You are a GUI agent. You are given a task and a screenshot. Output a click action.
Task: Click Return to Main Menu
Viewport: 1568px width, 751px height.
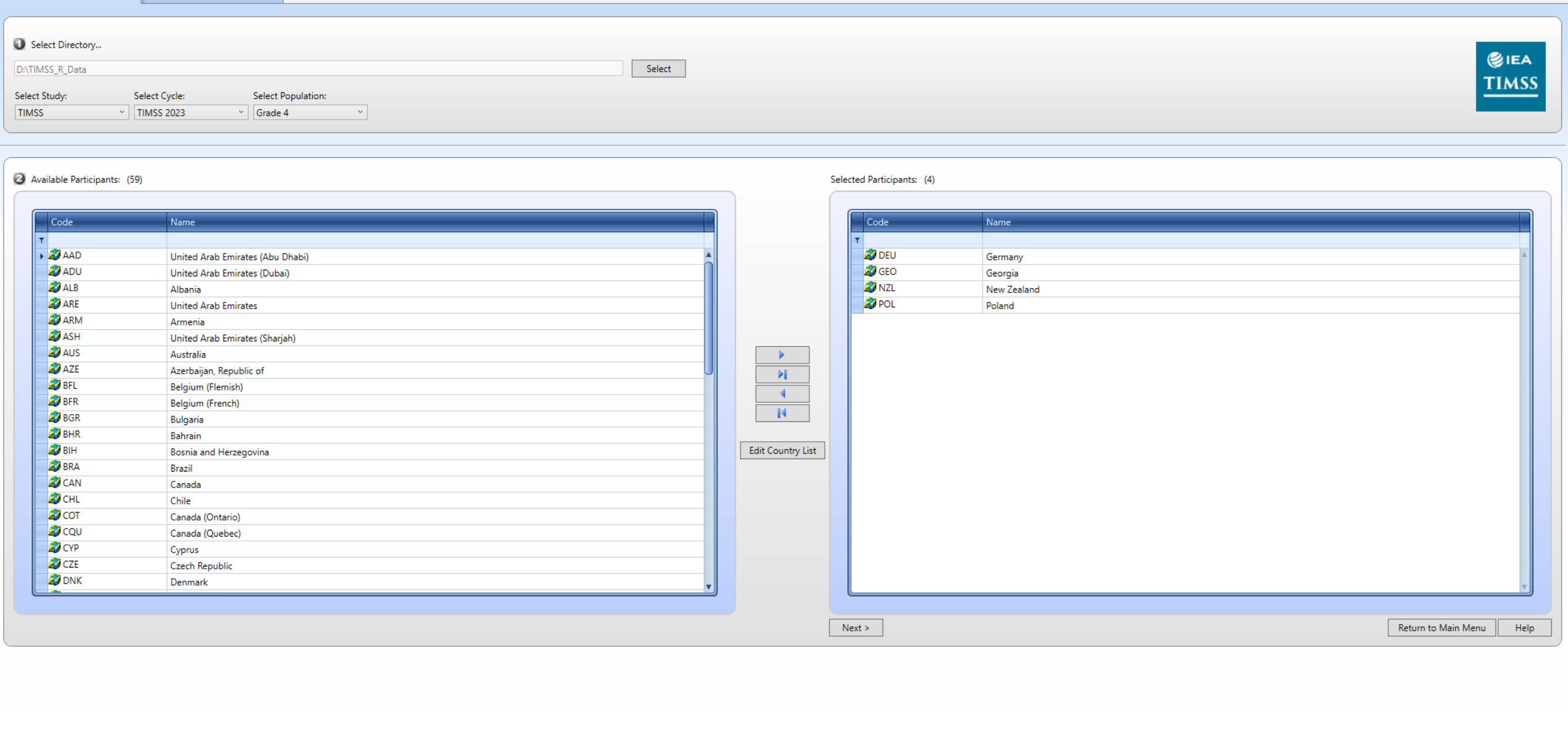point(1441,628)
